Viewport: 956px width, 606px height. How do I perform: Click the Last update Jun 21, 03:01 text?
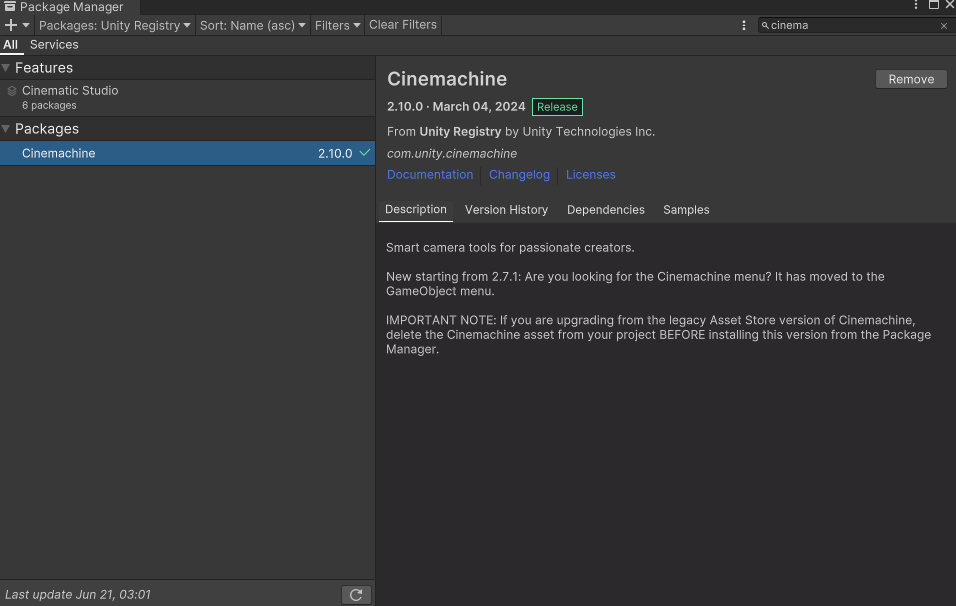point(77,594)
